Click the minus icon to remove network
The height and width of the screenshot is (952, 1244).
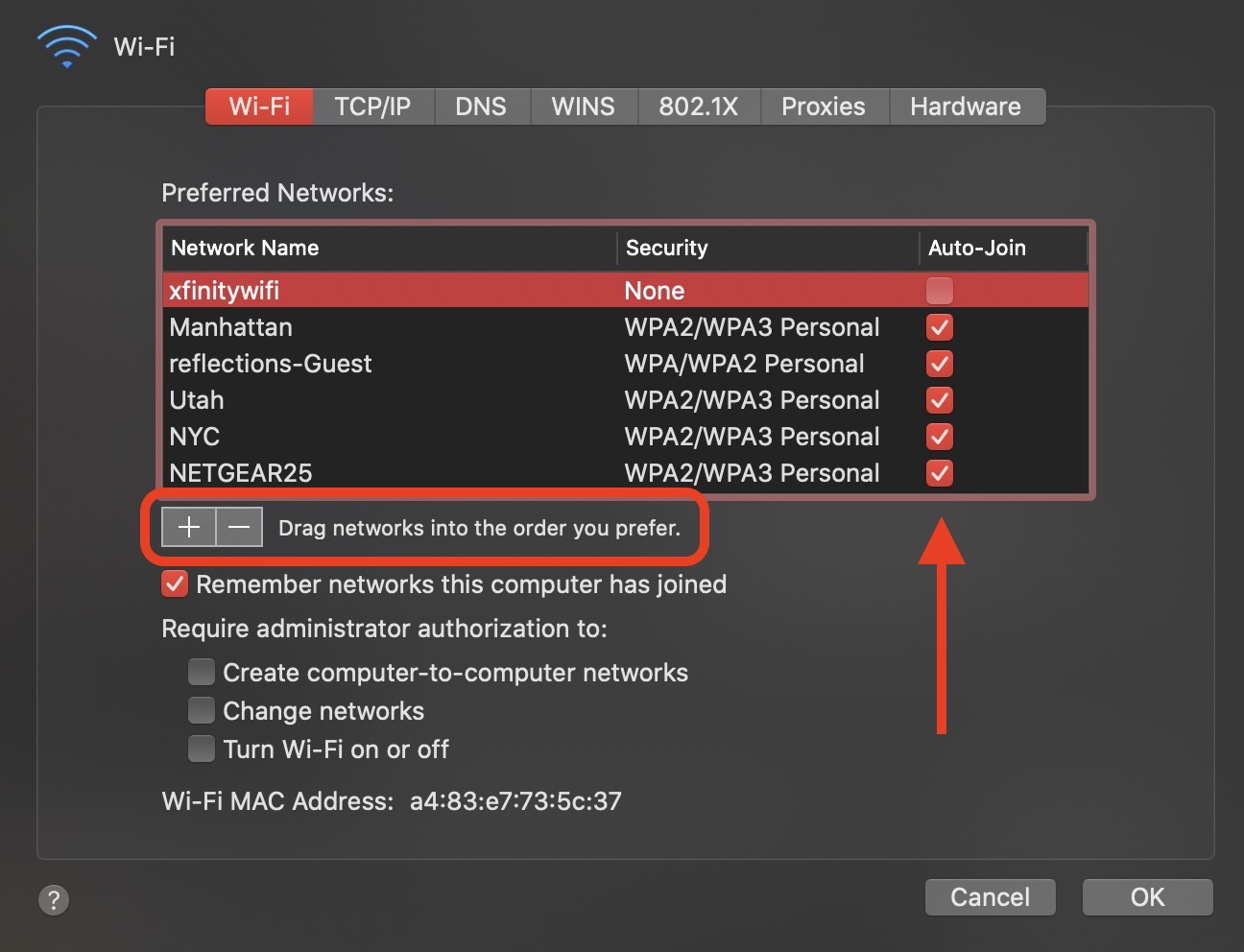pyautogui.click(x=240, y=528)
